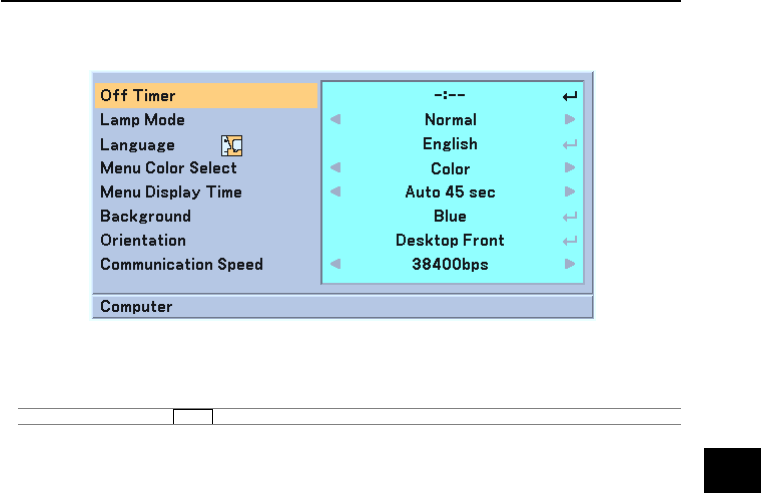Click left arrow before Lamp Mode Normal
Screen dimensions: 761x493
[x=336, y=120]
